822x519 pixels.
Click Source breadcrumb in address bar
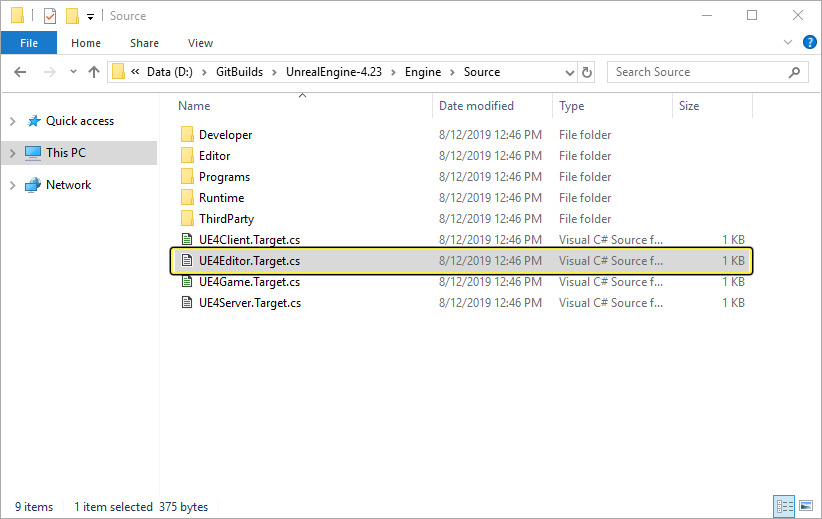pyautogui.click(x=482, y=72)
